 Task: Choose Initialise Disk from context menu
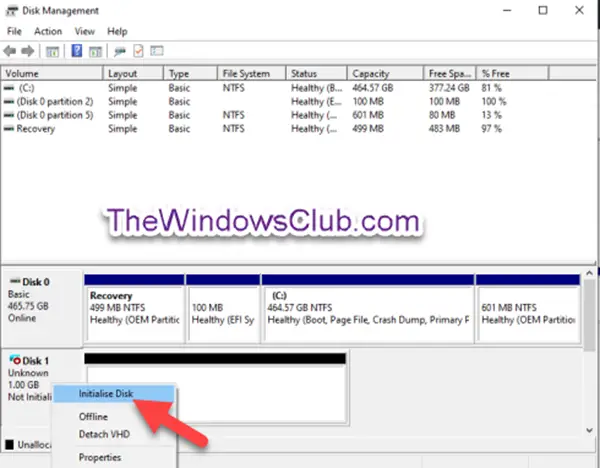114,394
